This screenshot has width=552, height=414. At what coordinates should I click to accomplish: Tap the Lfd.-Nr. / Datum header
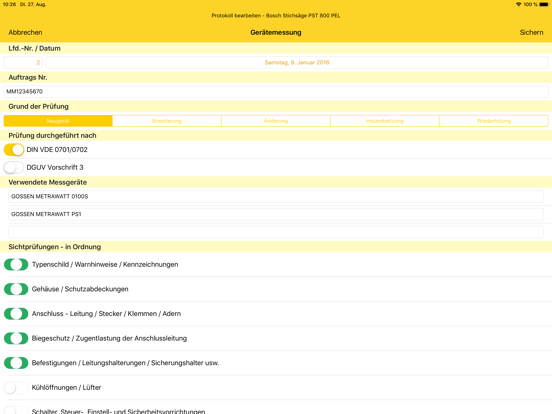pyautogui.click(x=34, y=49)
